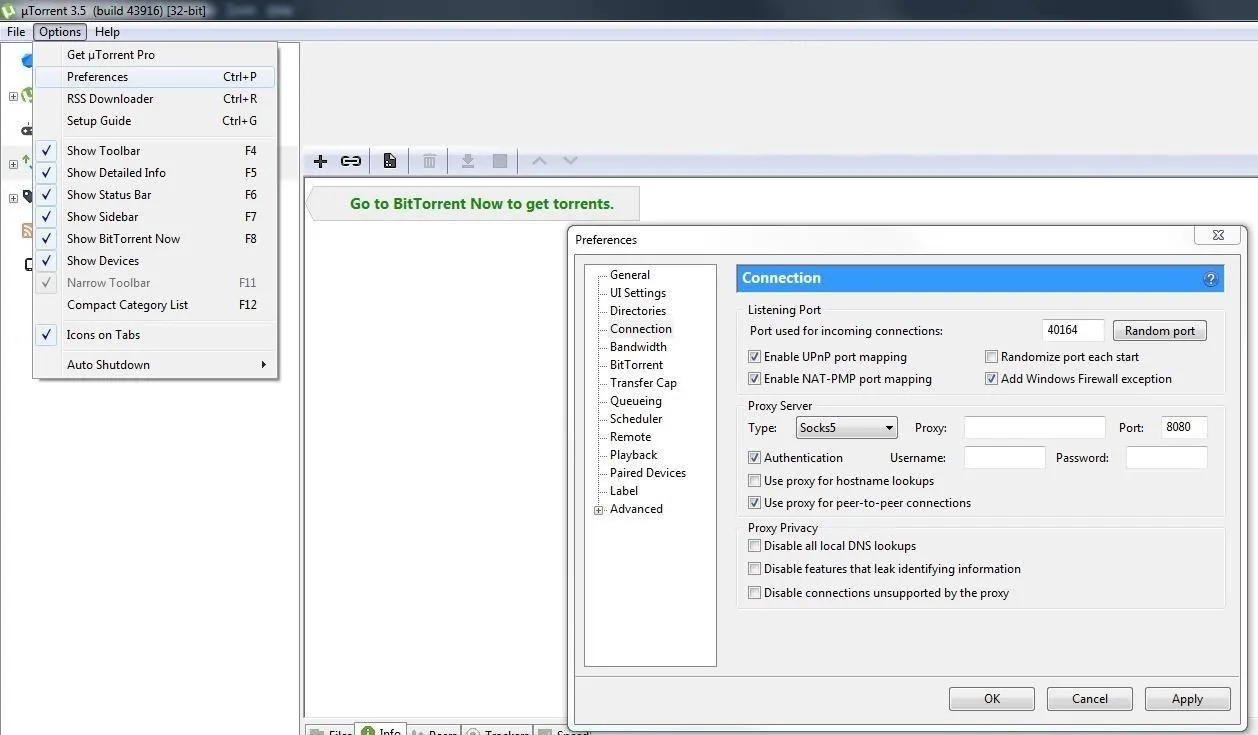Select BitTorrent in the Preferences tree
Image resolution: width=1258 pixels, height=735 pixels.
pyautogui.click(x=637, y=365)
